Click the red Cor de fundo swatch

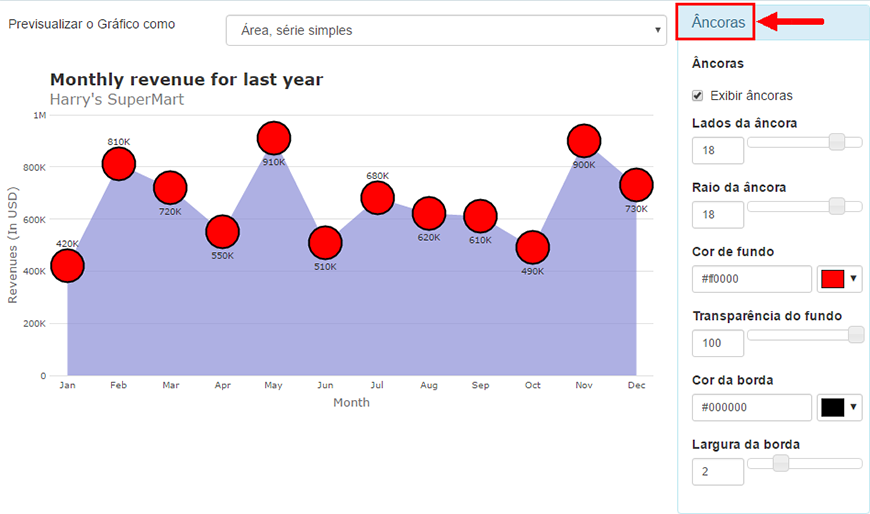coord(832,279)
